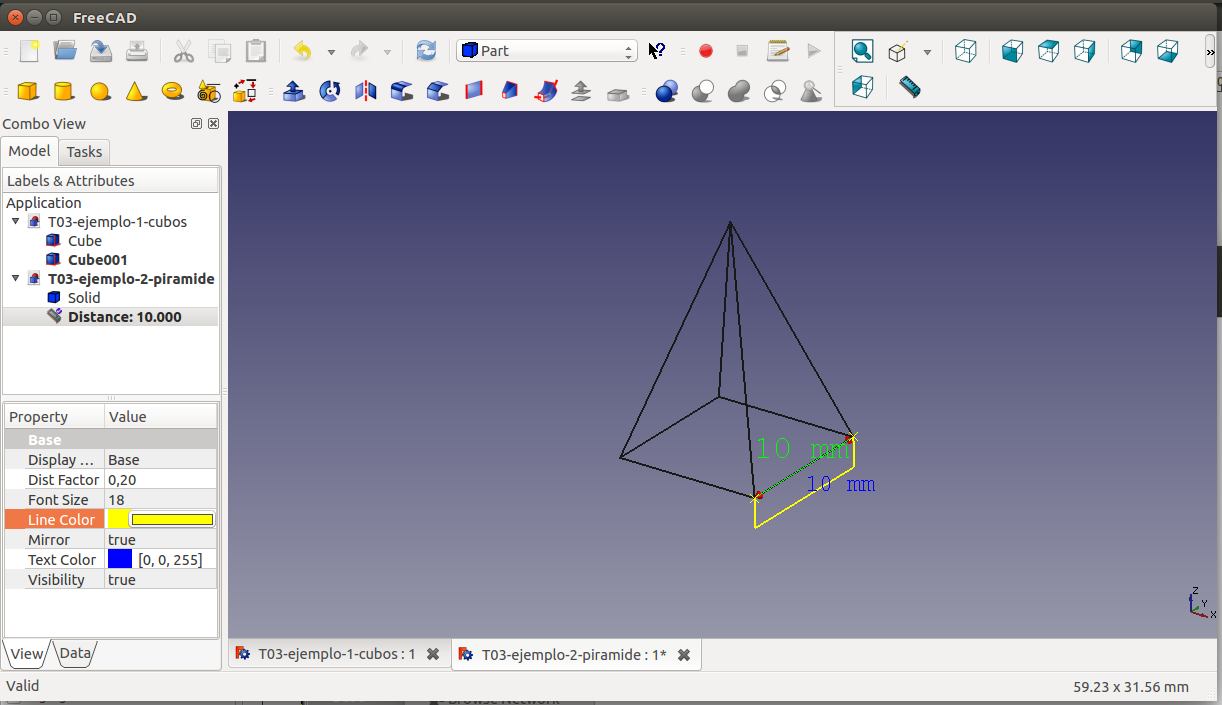Close the T03-ejemplo-1-cubos document tab

click(433, 655)
